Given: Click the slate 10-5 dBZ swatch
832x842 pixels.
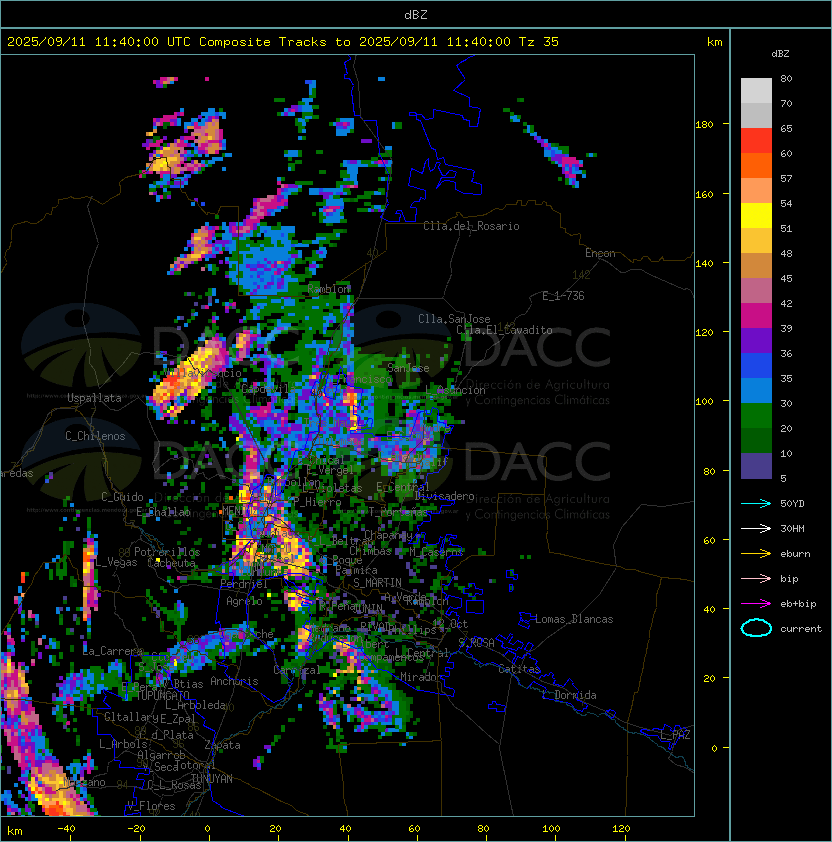Looking at the screenshot, I should (x=756, y=466).
